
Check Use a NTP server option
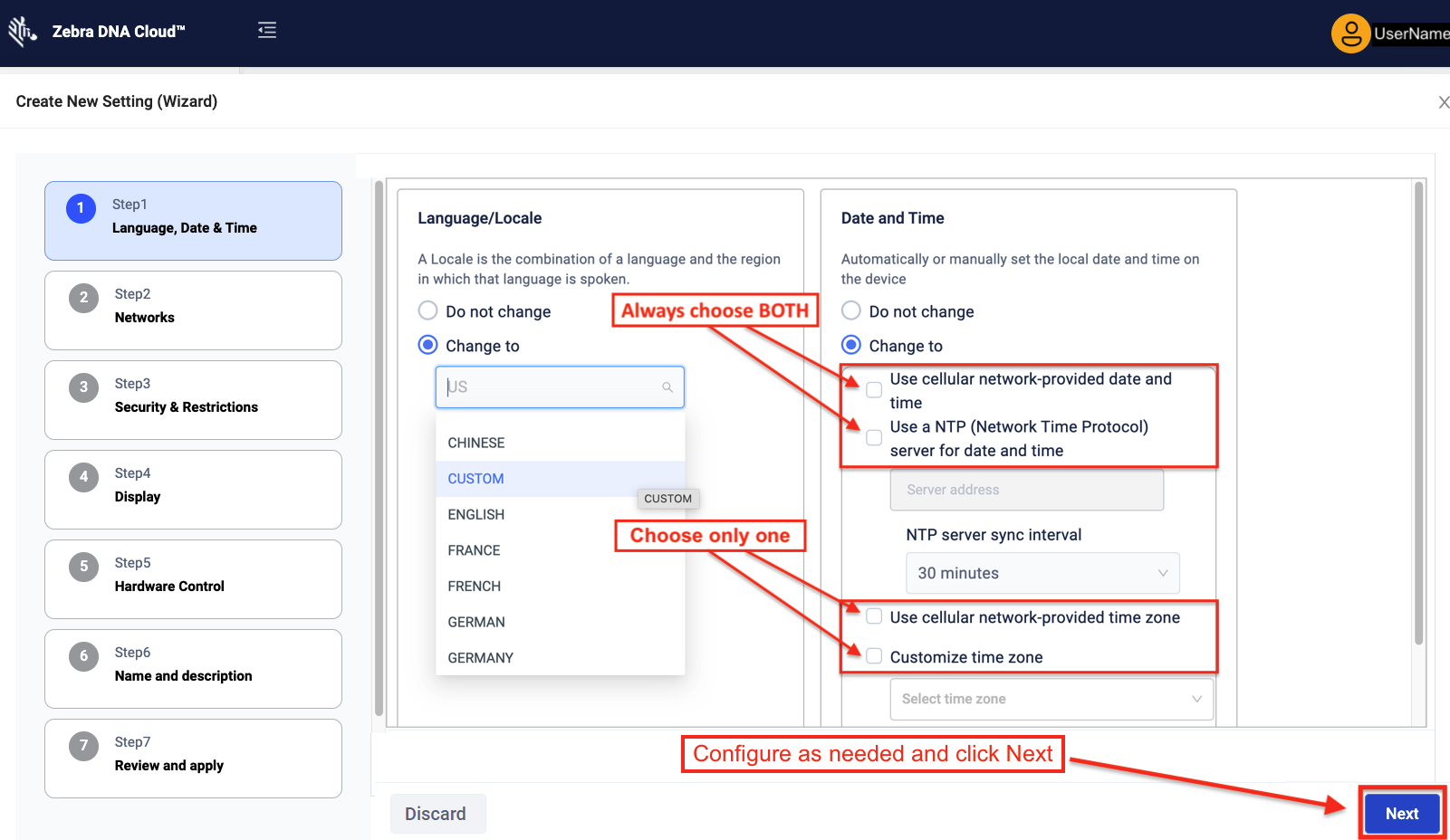point(874,438)
